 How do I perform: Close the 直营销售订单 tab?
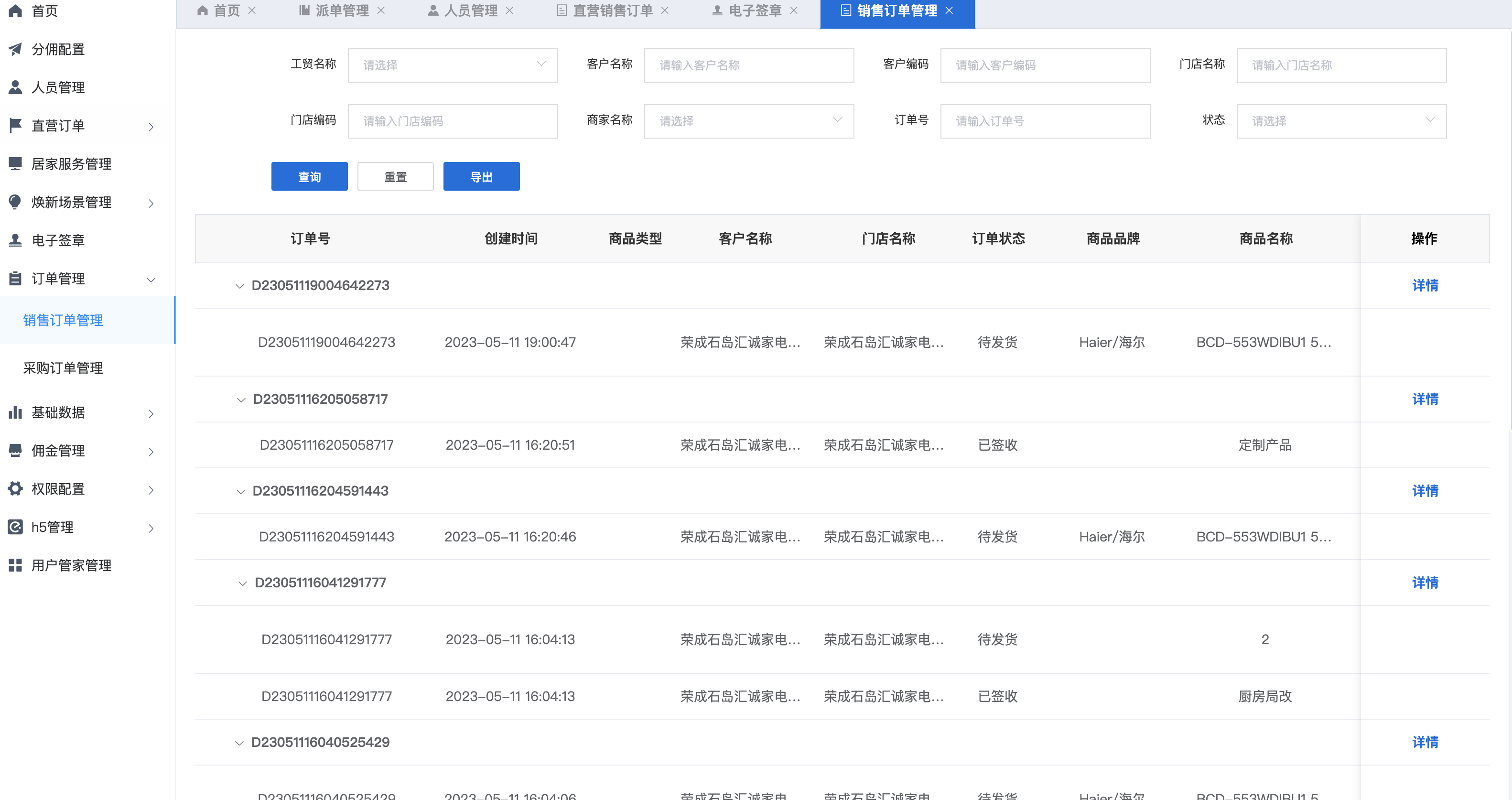point(665,11)
